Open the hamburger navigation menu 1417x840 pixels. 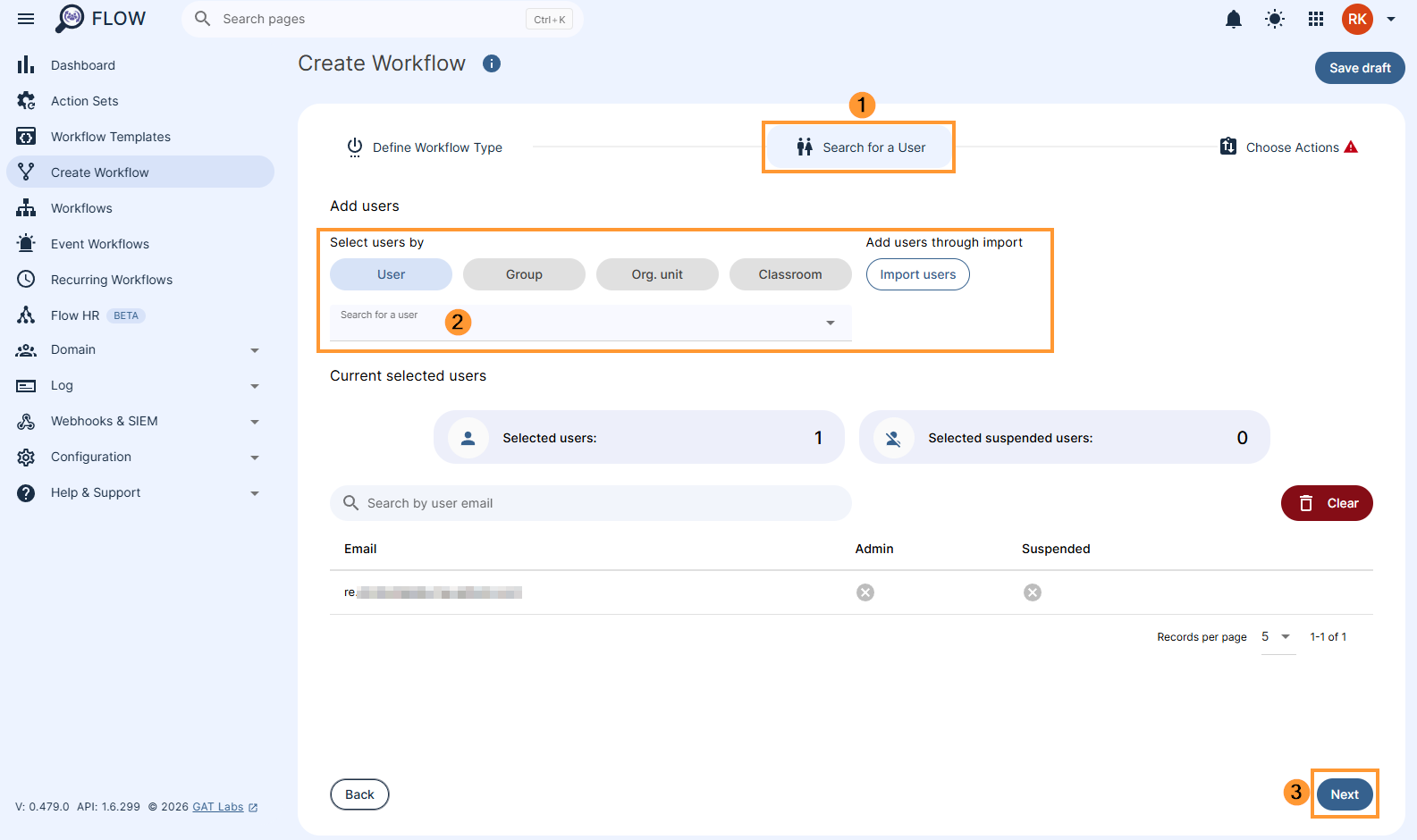pyautogui.click(x=26, y=19)
